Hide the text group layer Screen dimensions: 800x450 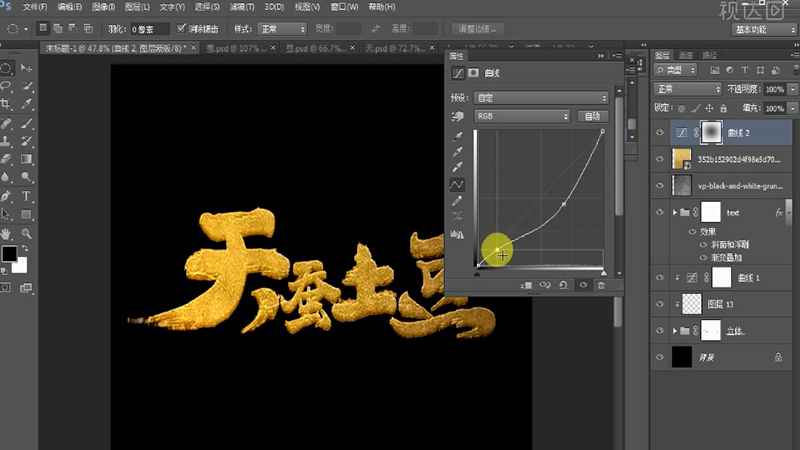tap(660, 212)
